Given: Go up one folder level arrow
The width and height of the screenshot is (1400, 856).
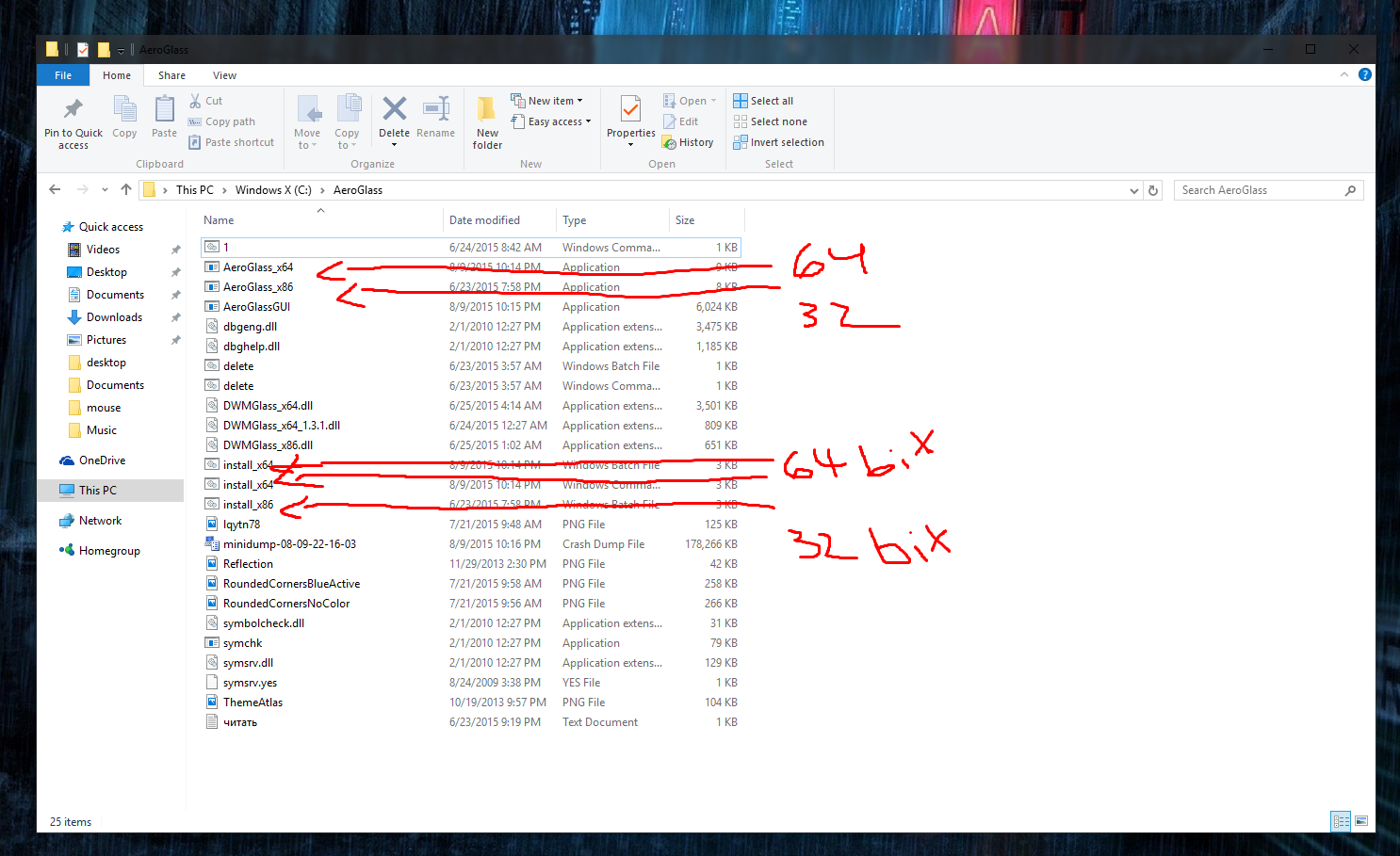Looking at the screenshot, I should [x=126, y=189].
